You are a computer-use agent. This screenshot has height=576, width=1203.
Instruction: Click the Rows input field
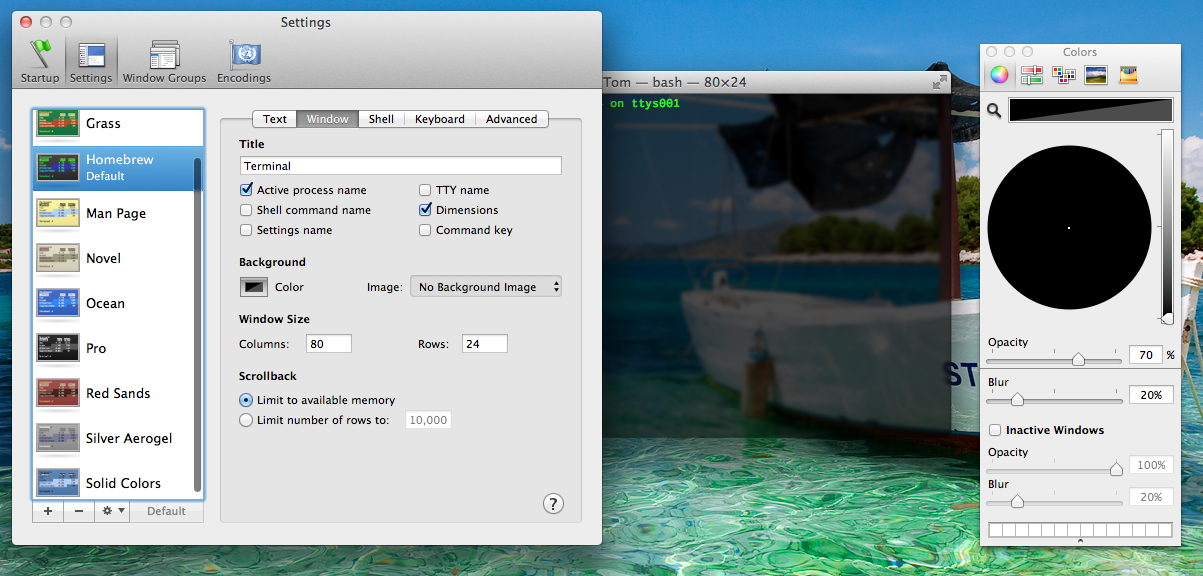click(485, 344)
